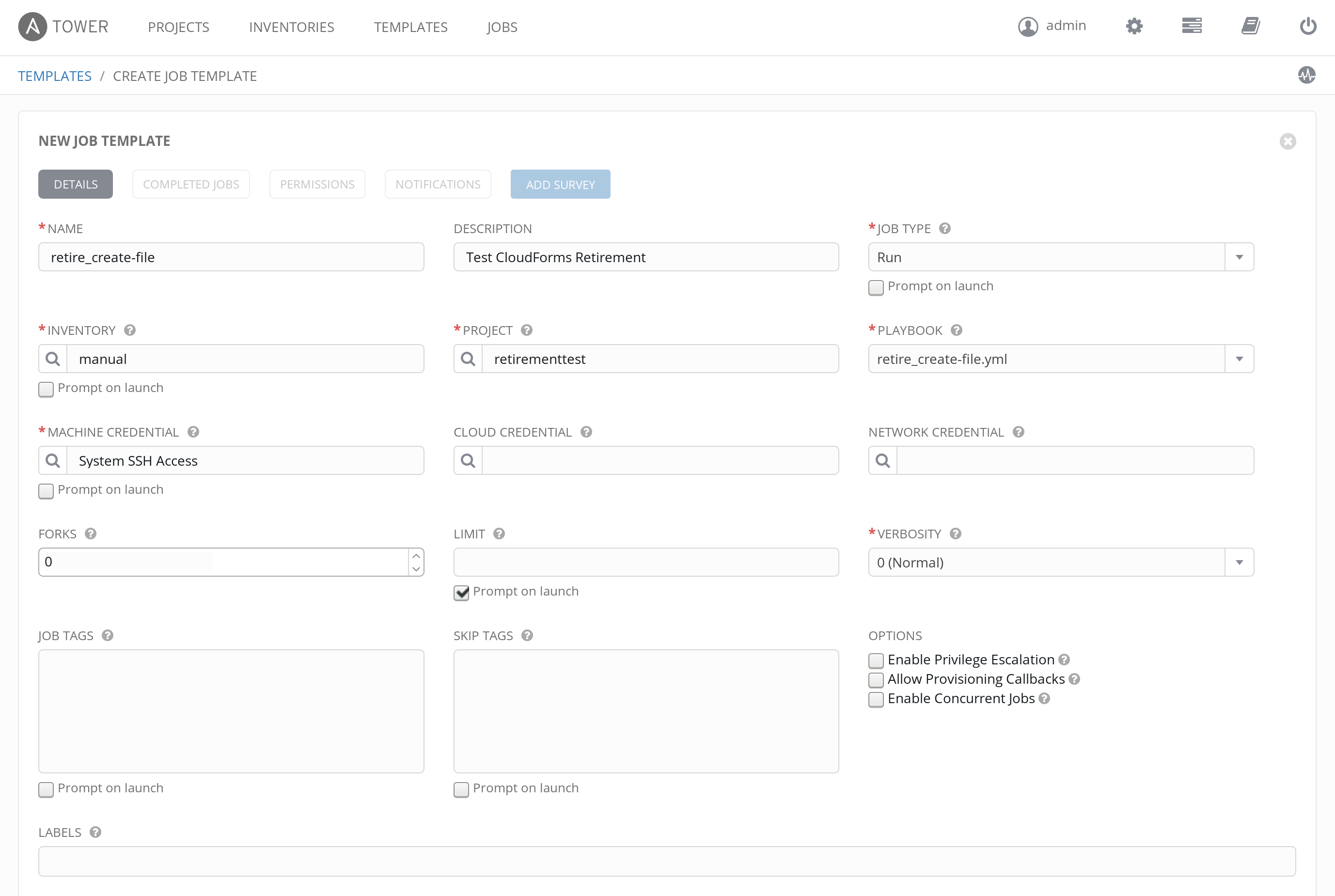
Task: Click the Inventory lookup magnifier icon
Action: tap(53, 359)
